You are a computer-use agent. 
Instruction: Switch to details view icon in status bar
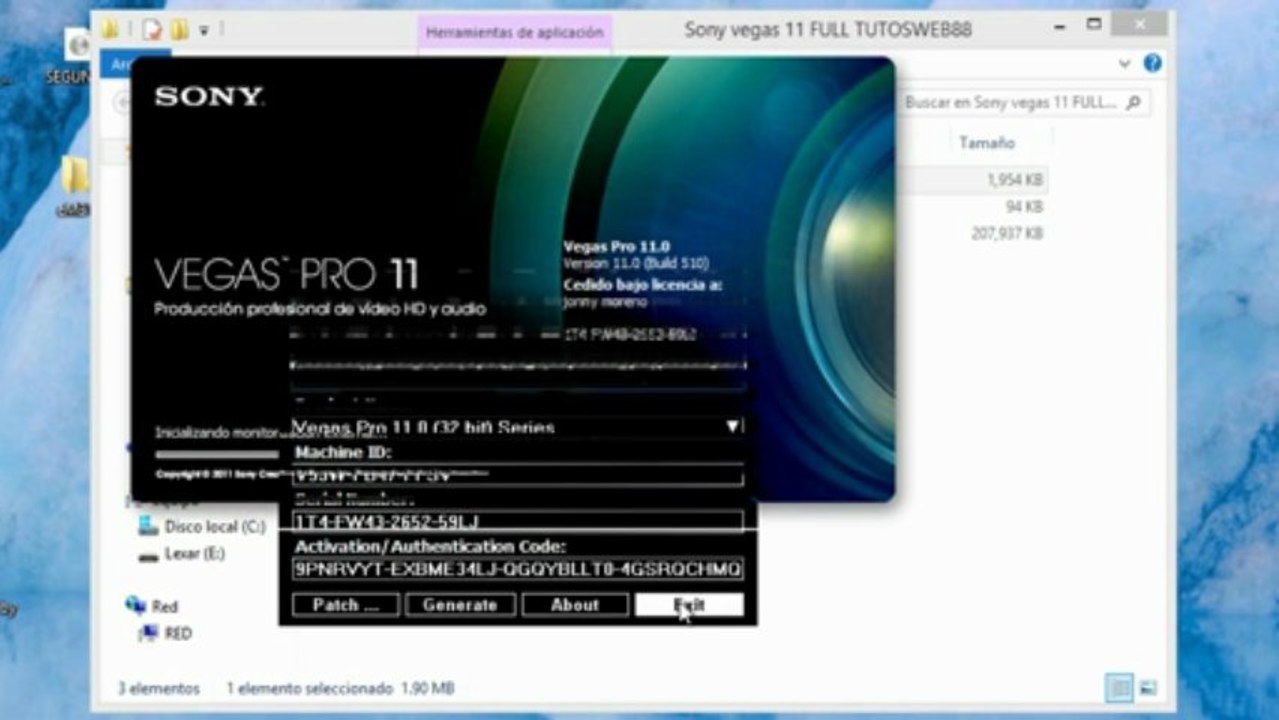tap(1119, 688)
